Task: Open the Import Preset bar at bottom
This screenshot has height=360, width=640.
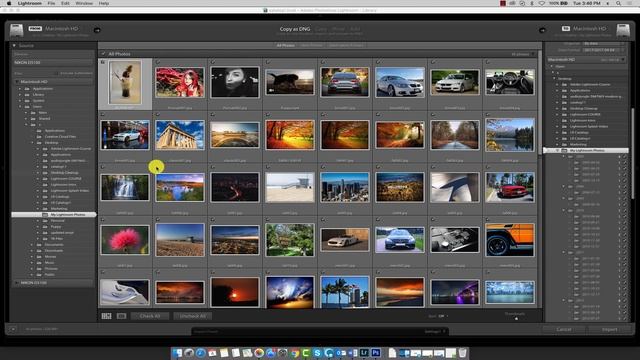Action: 320,331
